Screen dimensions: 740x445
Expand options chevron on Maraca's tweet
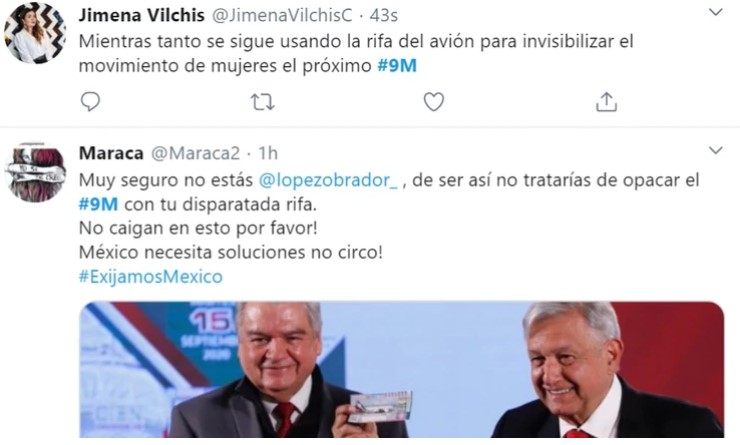coord(716,151)
